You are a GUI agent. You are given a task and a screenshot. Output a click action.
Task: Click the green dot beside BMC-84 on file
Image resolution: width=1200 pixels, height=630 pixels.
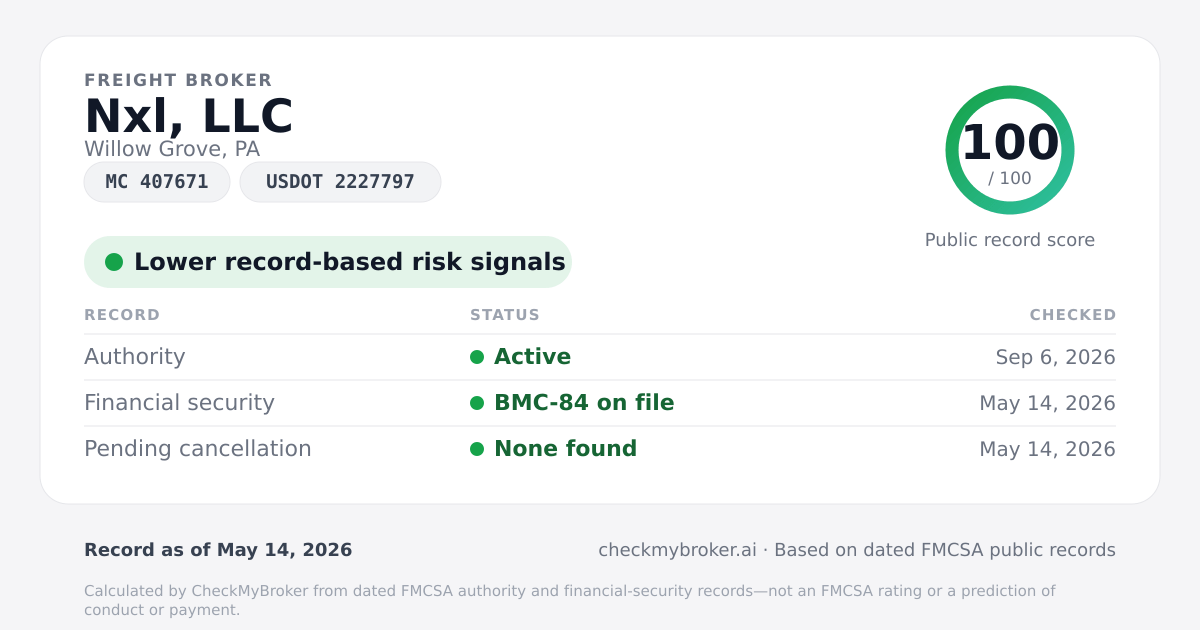(477, 403)
